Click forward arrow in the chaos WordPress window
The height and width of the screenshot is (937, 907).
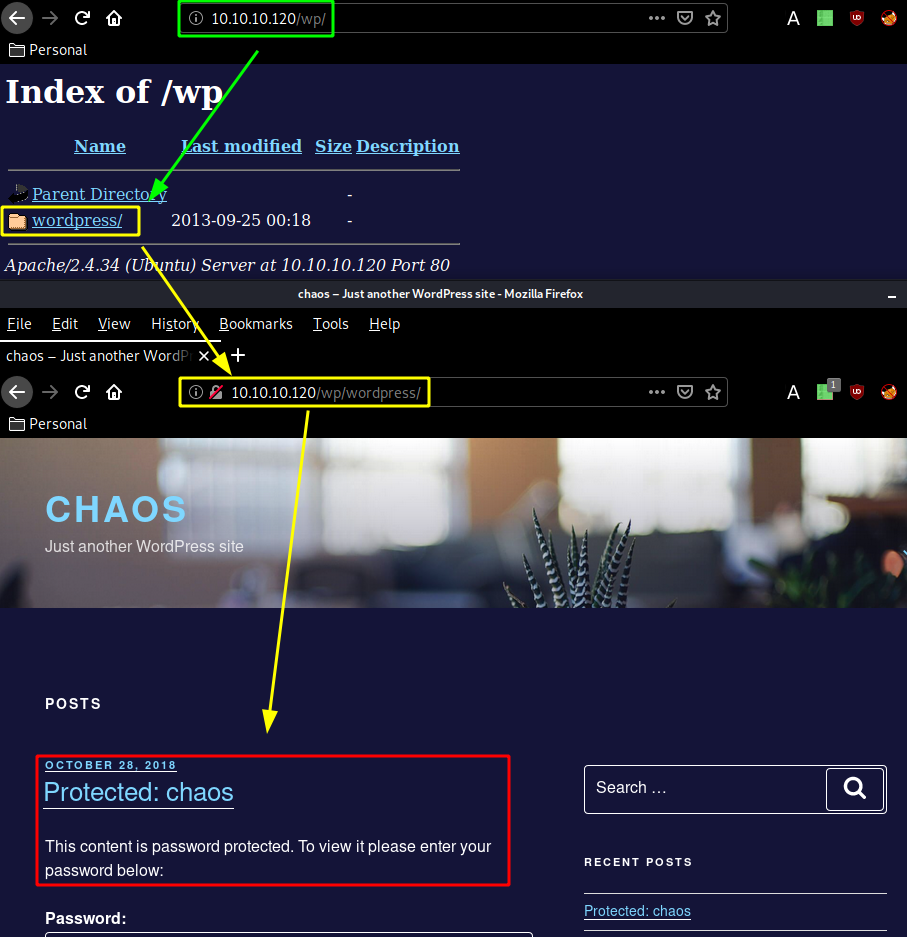click(x=50, y=393)
